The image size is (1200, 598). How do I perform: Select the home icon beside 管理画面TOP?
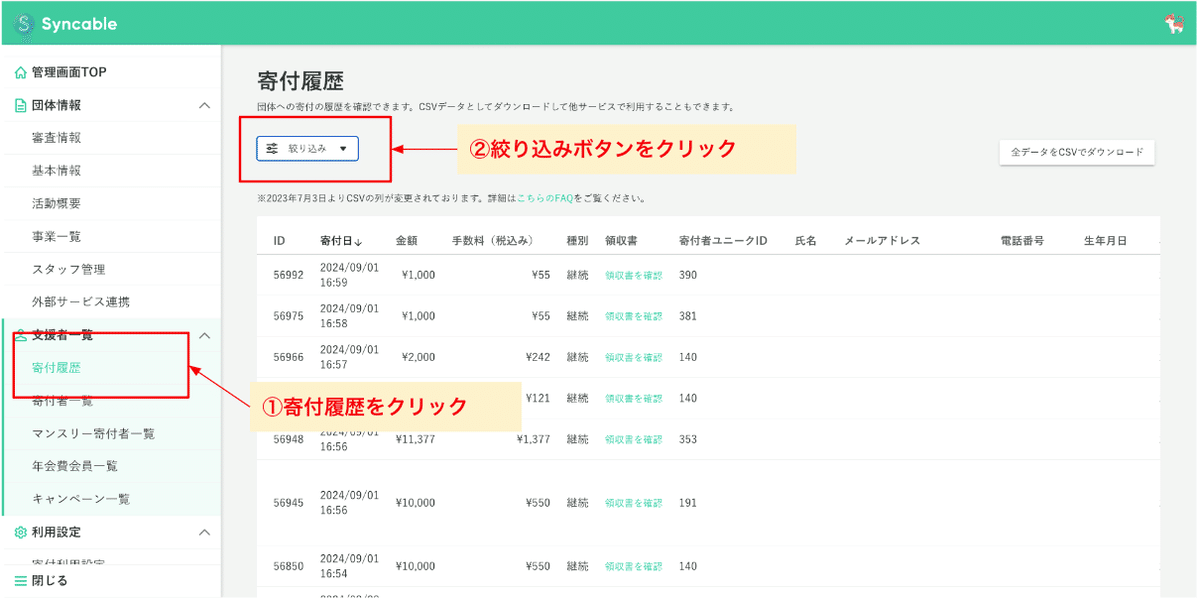(x=19, y=71)
